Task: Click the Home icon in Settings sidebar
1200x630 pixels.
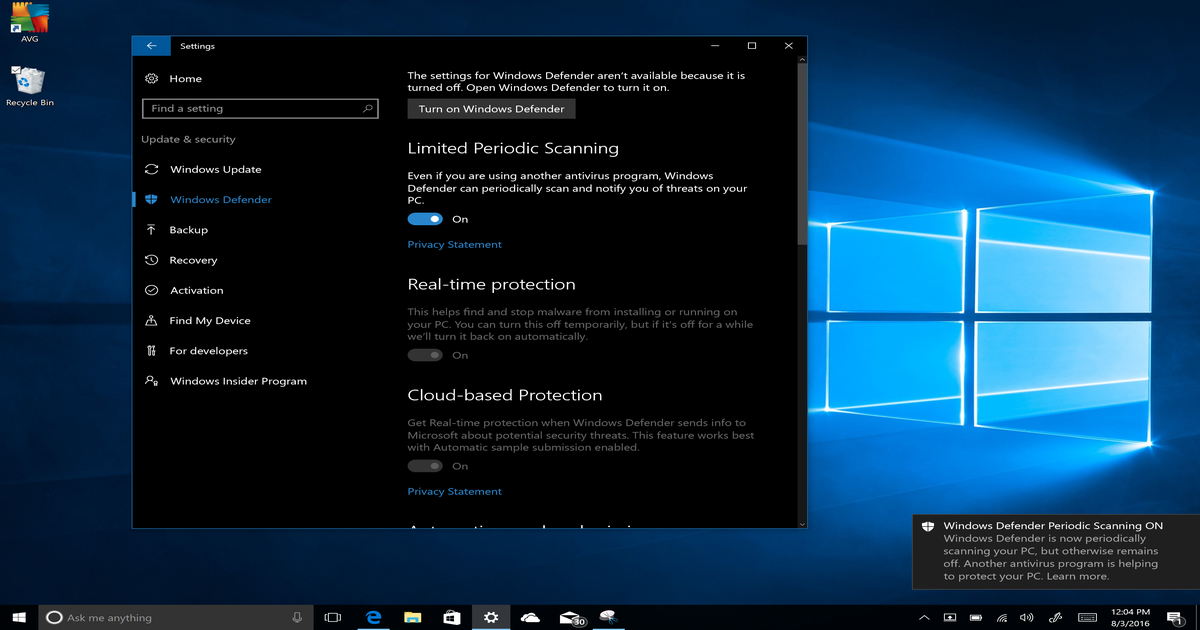Action: tap(151, 78)
